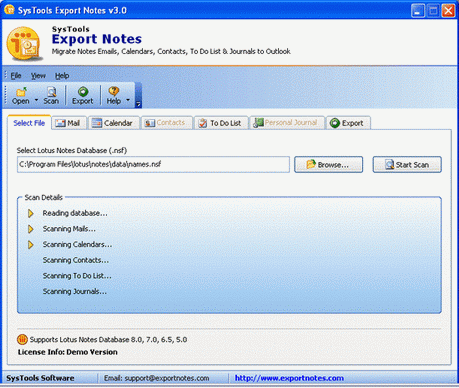Click the Scan toolbar icon
This screenshot has width=459, height=388.
pos(51,92)
